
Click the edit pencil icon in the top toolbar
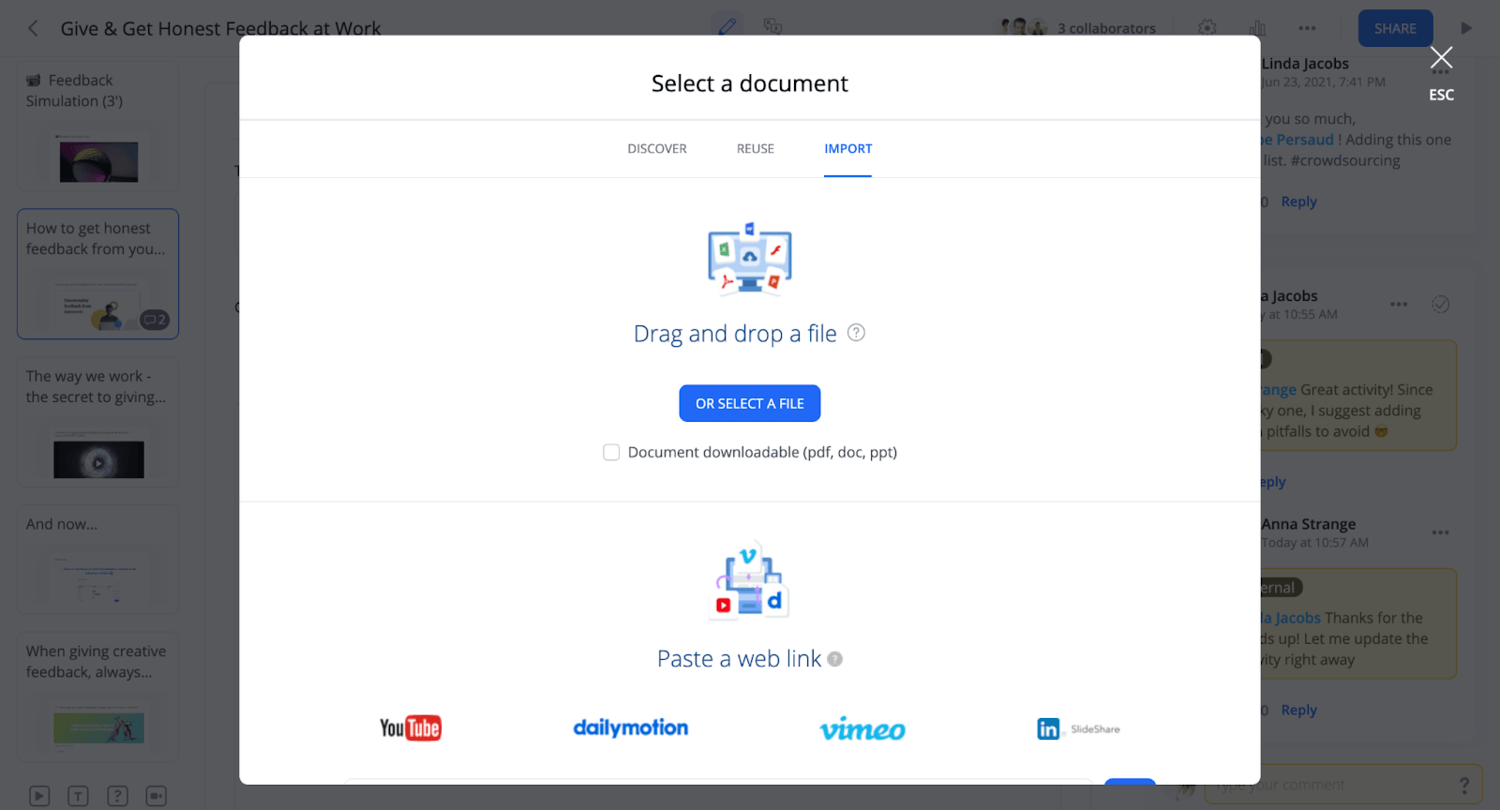pos(727,28)
